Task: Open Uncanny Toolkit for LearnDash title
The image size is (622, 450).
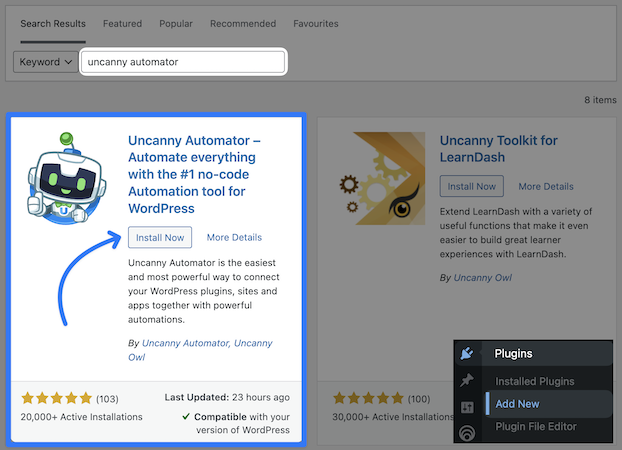Action: pos(498,149)
